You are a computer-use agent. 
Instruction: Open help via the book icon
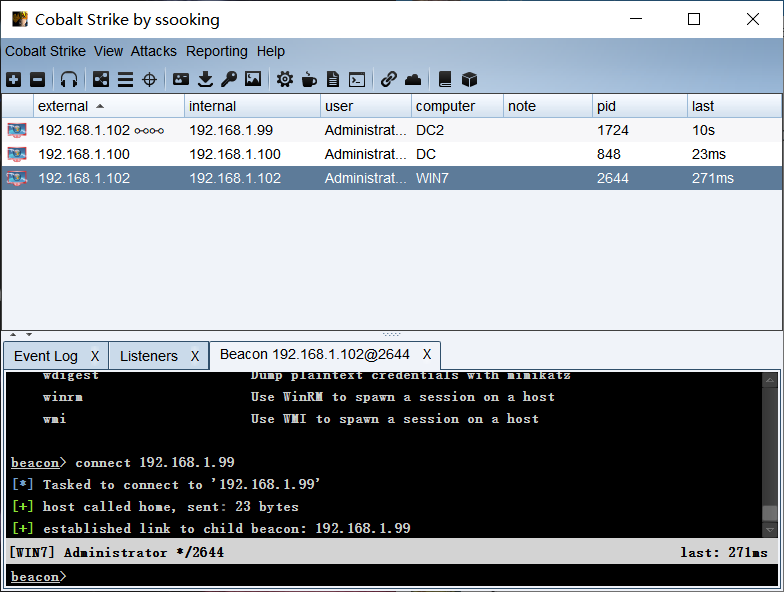coord(444,79)
